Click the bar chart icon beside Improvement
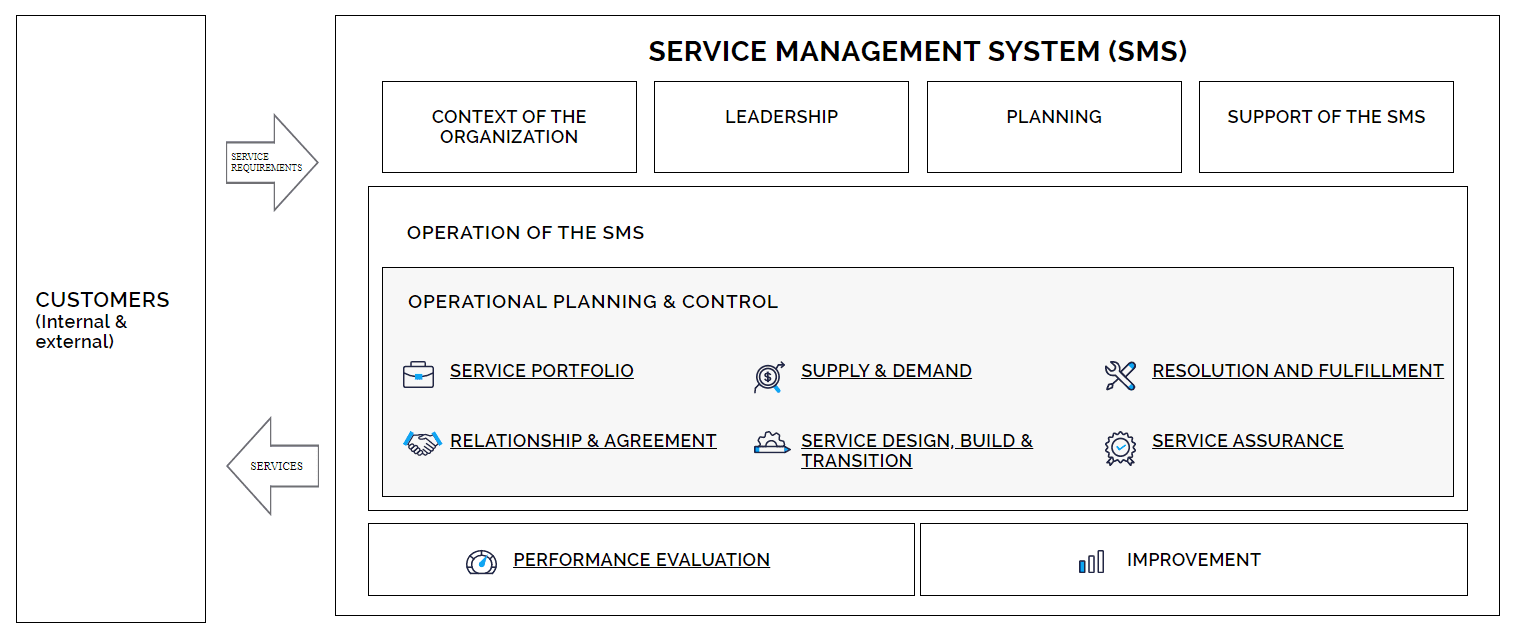The image size is (1518, 631). click(1091, 561)
